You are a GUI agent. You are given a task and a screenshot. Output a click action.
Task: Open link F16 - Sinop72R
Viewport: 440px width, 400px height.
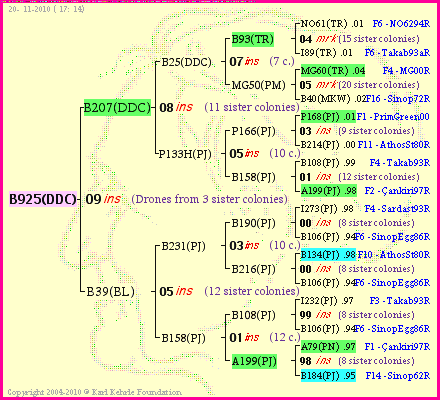coord(398,99)
